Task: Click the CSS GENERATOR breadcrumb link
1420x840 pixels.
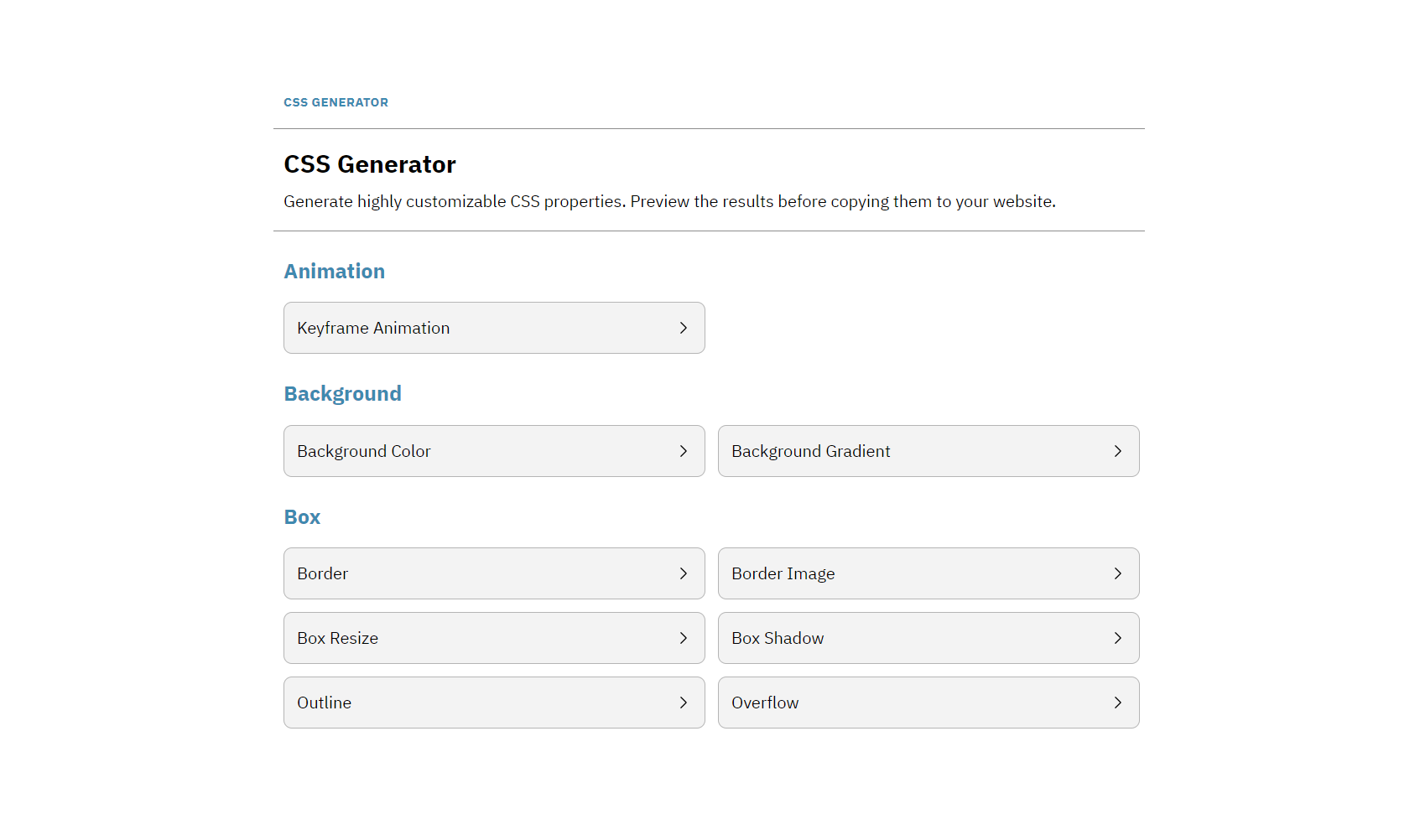Action: coord(336,102)
